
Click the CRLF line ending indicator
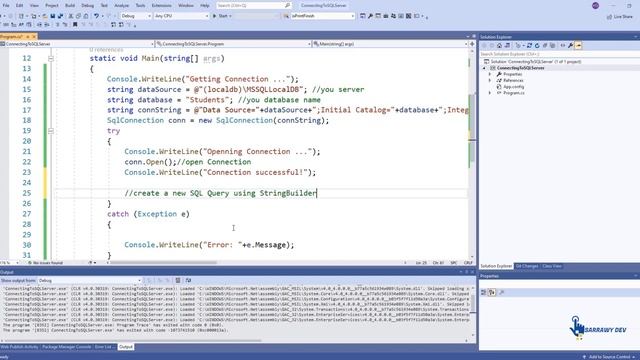coord(468,263)
